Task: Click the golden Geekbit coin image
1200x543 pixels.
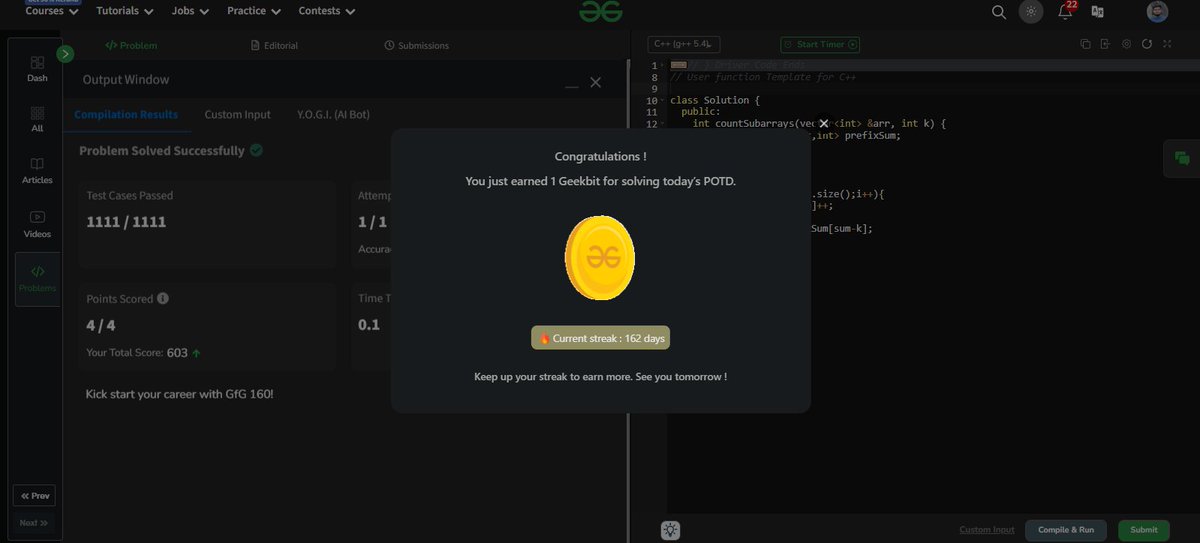Action: click(x=600, y=258)
